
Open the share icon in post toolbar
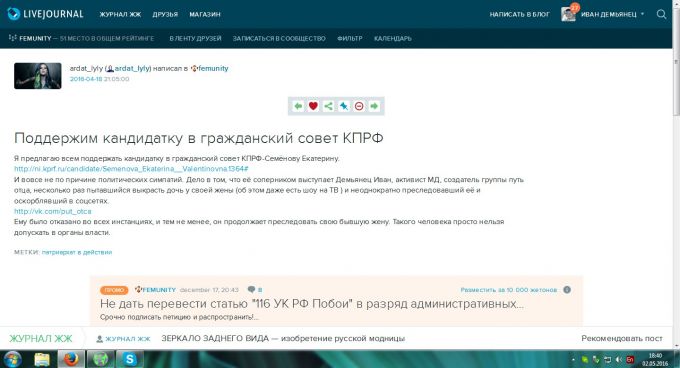point(328,106)
